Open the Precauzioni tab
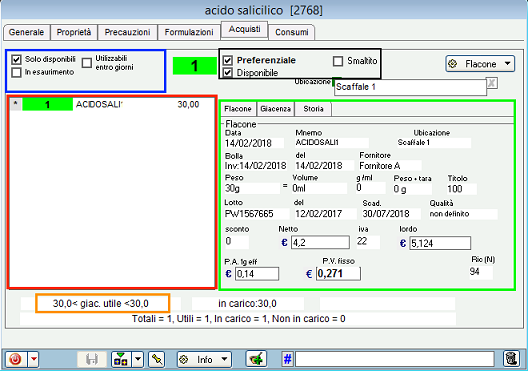Viewport: 528px width, 371px height. click(127, 32)
